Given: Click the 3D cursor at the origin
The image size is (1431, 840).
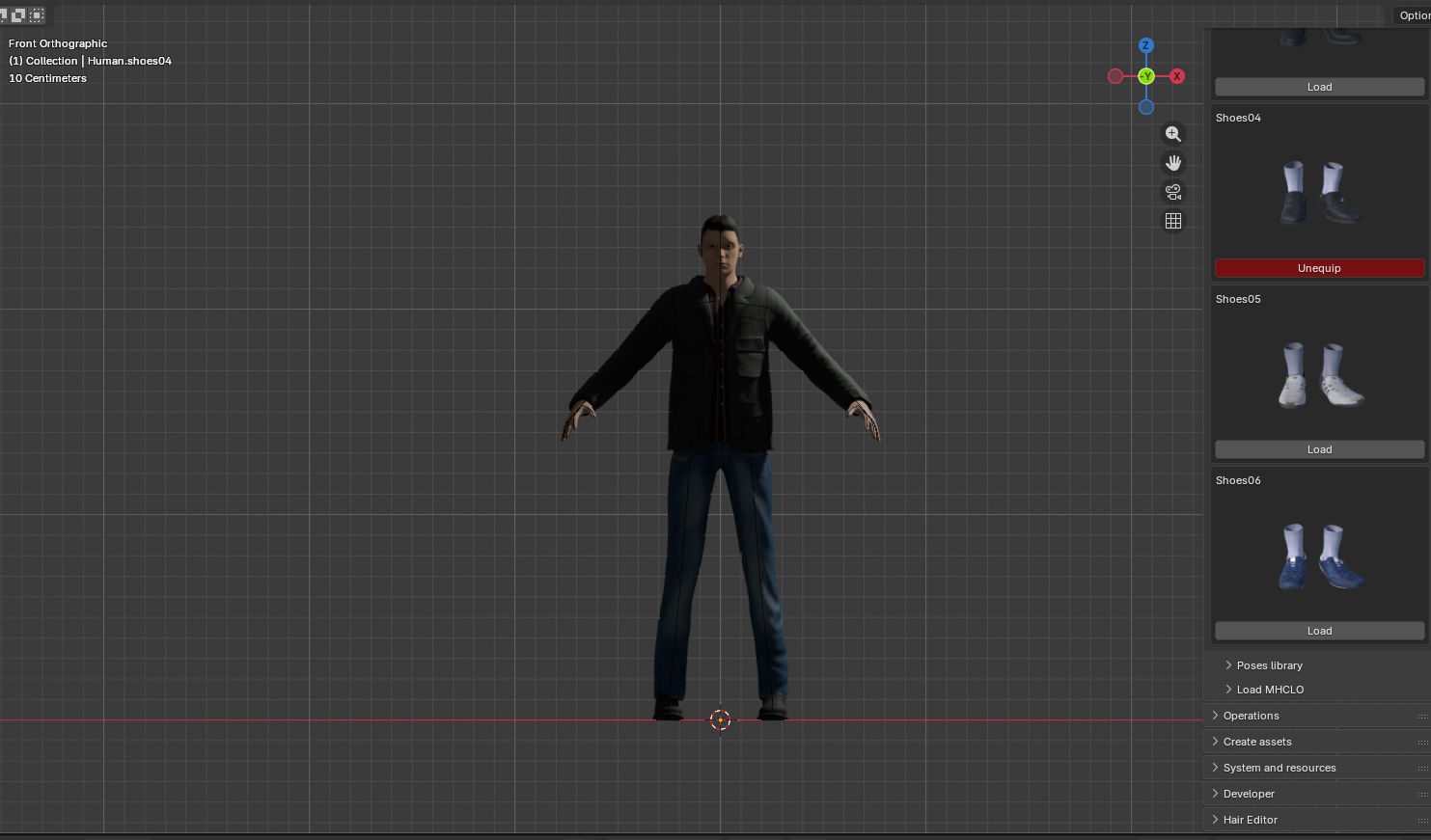Looking at the screenshot, I should (x=720, y=719).
